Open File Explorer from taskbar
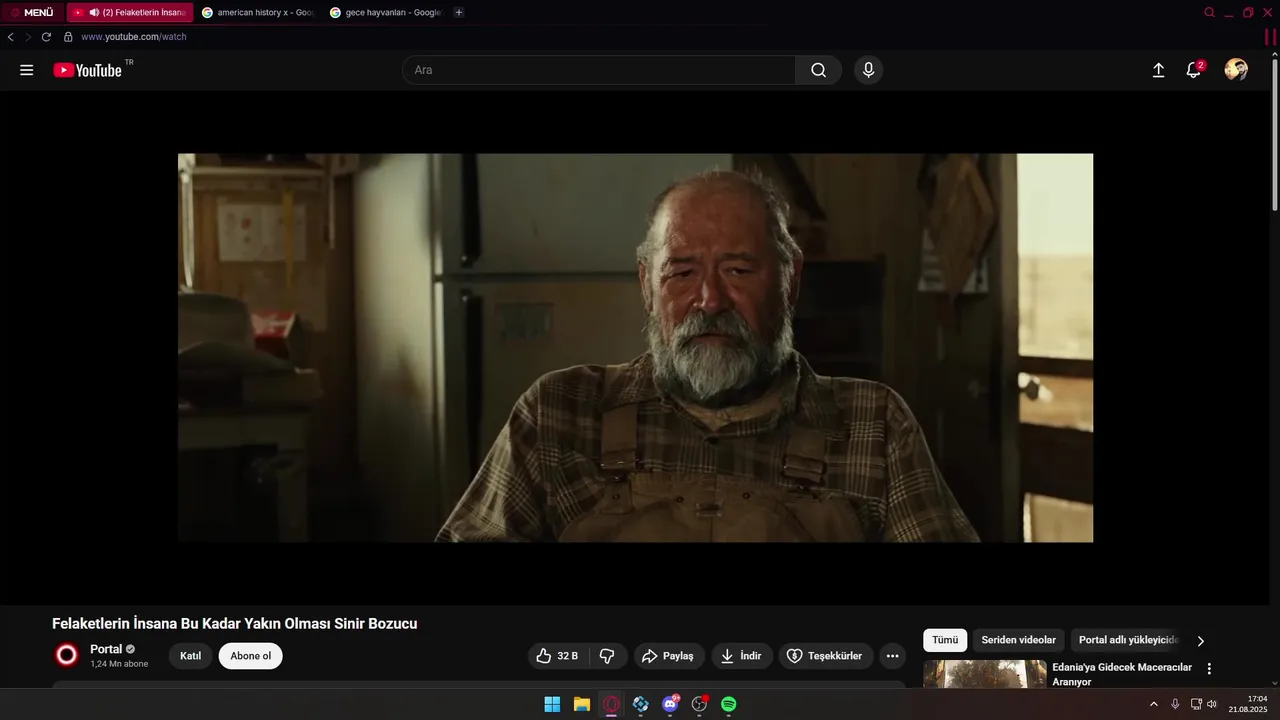 [x=582, y=704]
